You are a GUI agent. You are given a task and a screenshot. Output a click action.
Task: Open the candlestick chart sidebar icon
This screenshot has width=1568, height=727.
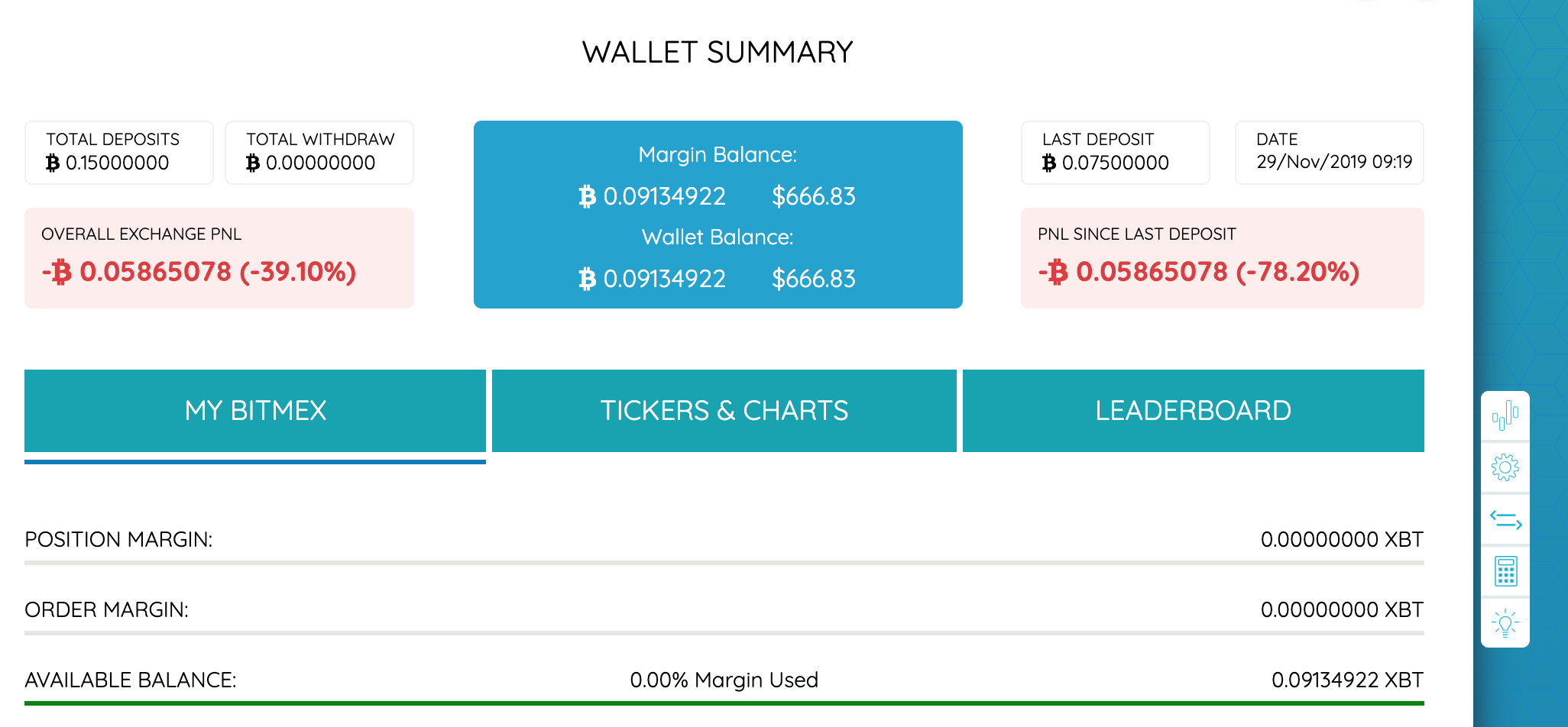coord(1505,415)
